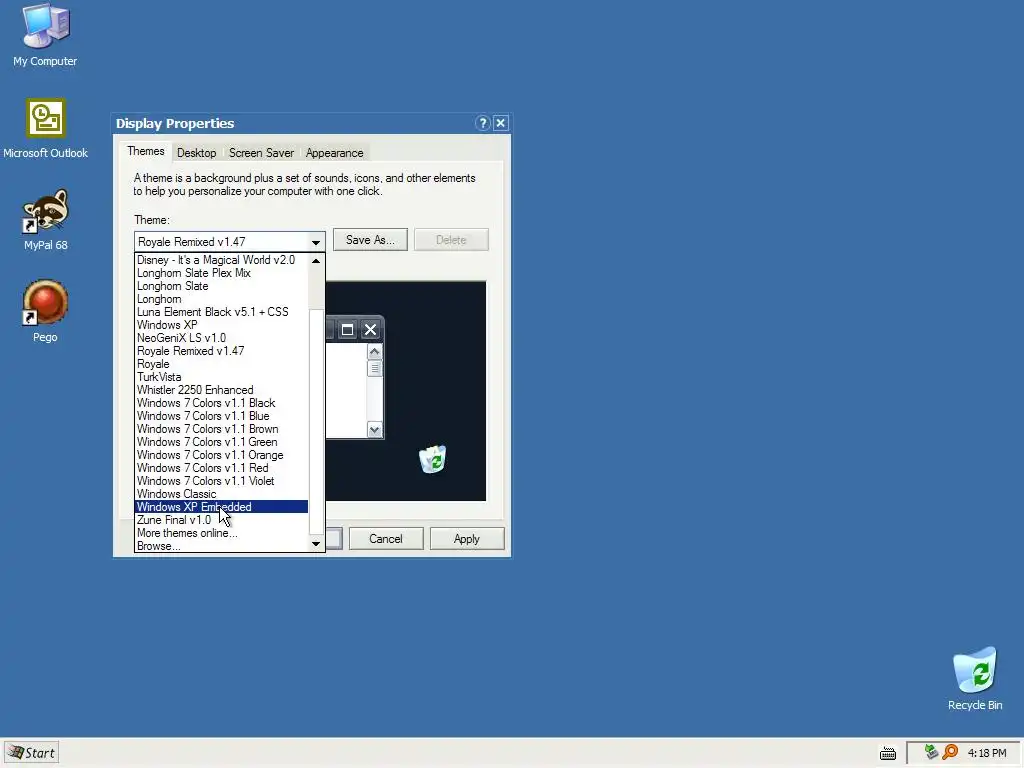1024x768 pixels.
Task: Click the theme list scroll-down arrow
Action: tap(316, 543)
